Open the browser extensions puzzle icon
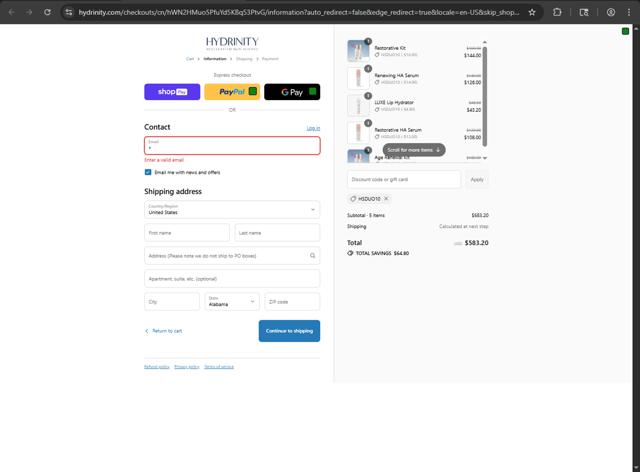Image resolution: width=640 pixels, height=472 pixels. point(557,12)
